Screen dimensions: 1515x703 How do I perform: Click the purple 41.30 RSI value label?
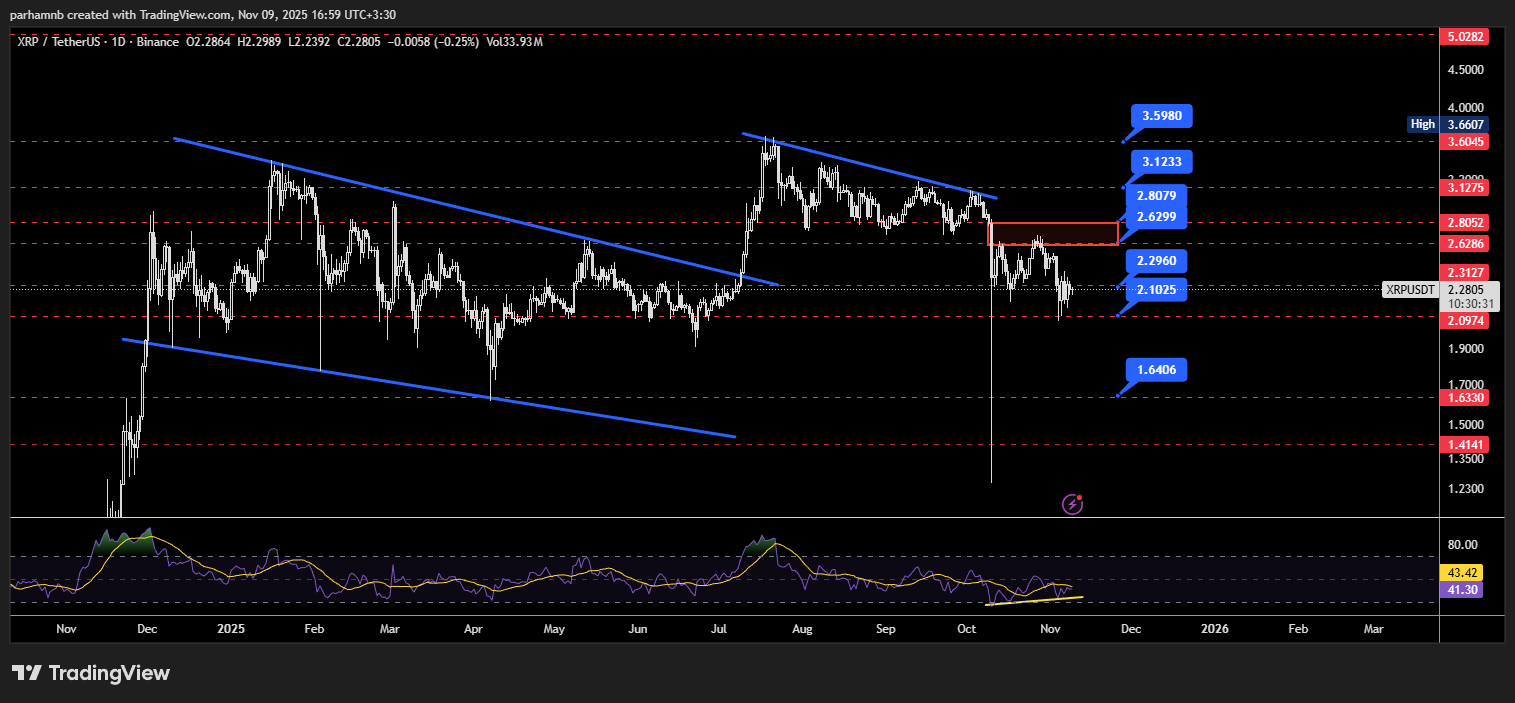click(x=1461, y=590)
